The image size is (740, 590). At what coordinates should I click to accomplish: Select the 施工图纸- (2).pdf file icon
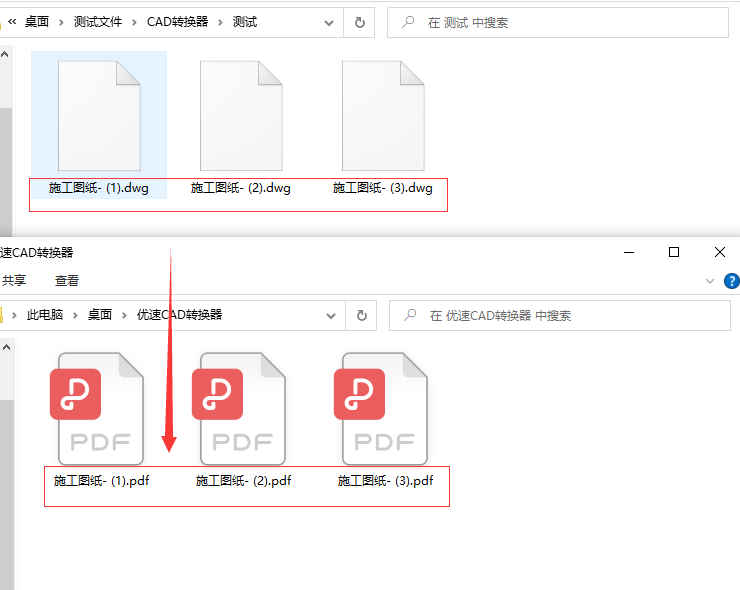pyautogui.click(x=239, y=409)
